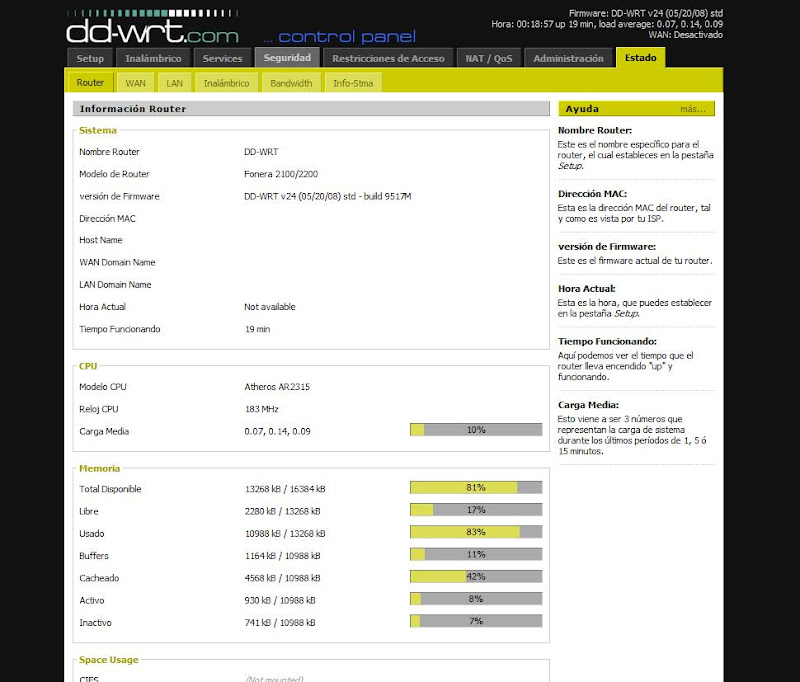Open the Bandwidth sub-tab

(291, 83)
